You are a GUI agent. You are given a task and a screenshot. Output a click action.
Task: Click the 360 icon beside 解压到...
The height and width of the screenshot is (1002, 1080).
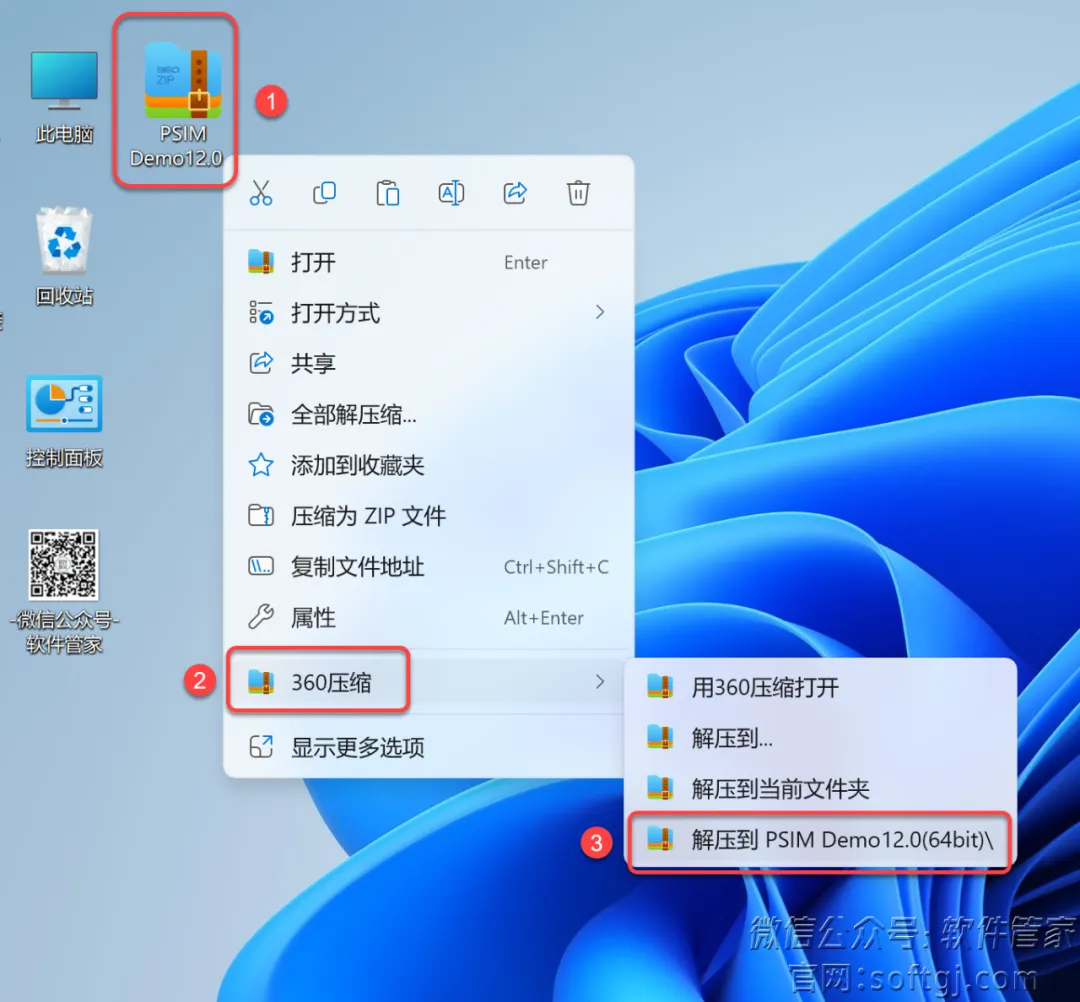(660, 738)
